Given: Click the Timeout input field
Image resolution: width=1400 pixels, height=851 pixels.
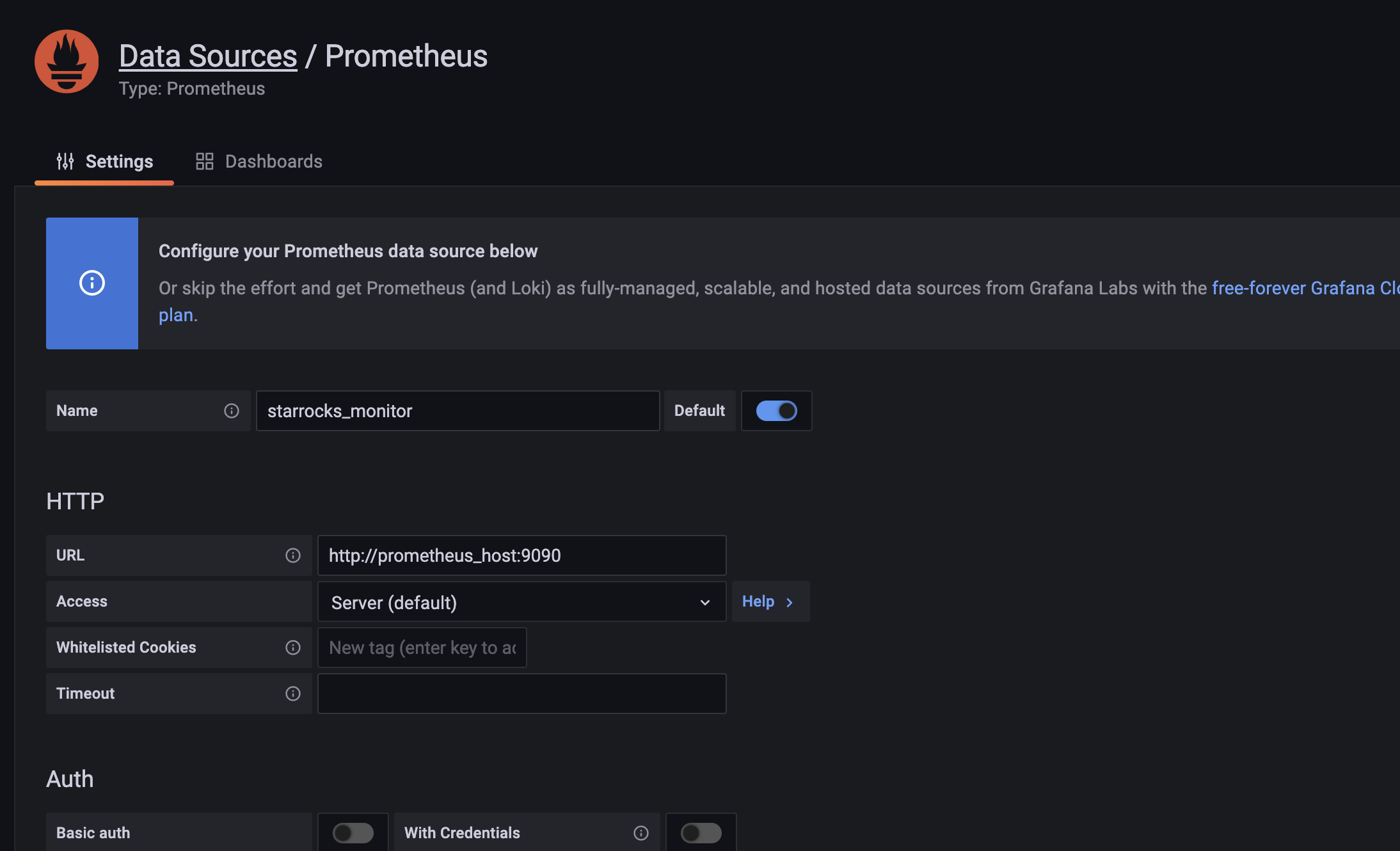Looking at the screenshot, I should click(x=522, y=694).
